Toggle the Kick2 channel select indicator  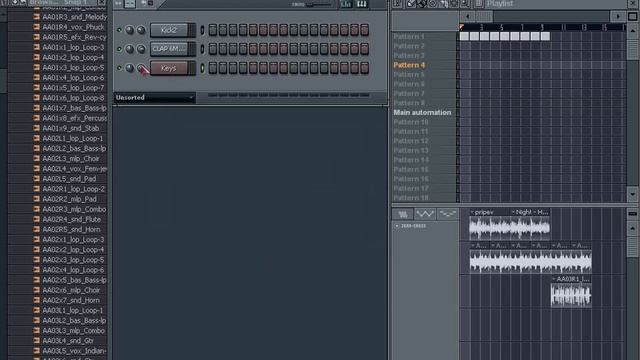click(x=202, y=30)
